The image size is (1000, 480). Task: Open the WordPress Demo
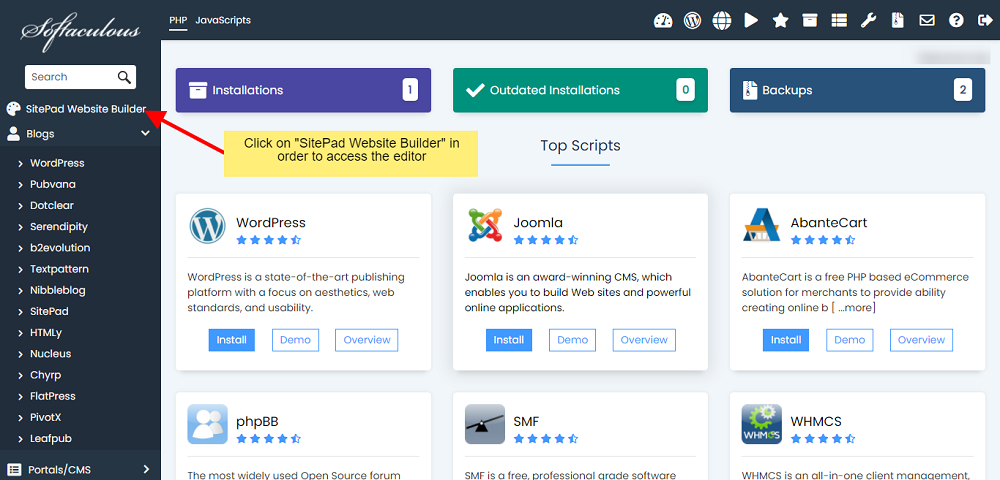coord(295,340)
